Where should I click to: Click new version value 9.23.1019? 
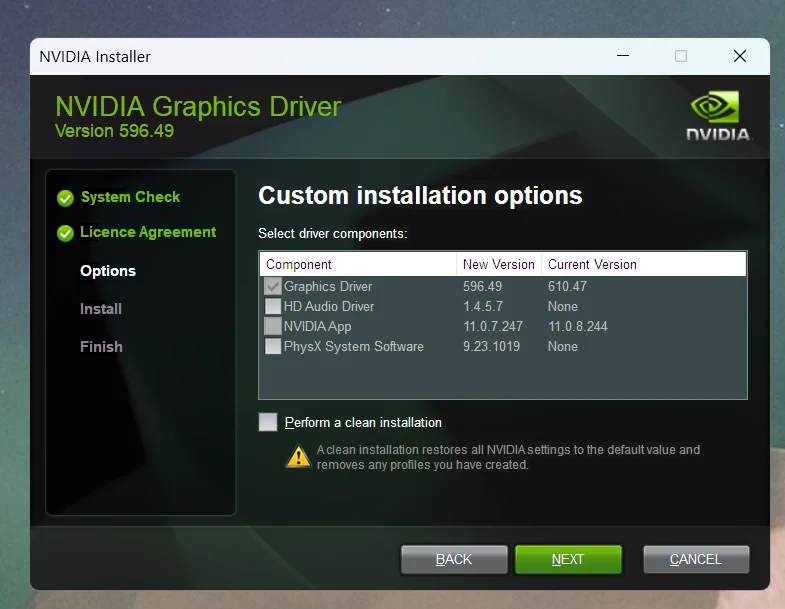click(x=491, y=347)
